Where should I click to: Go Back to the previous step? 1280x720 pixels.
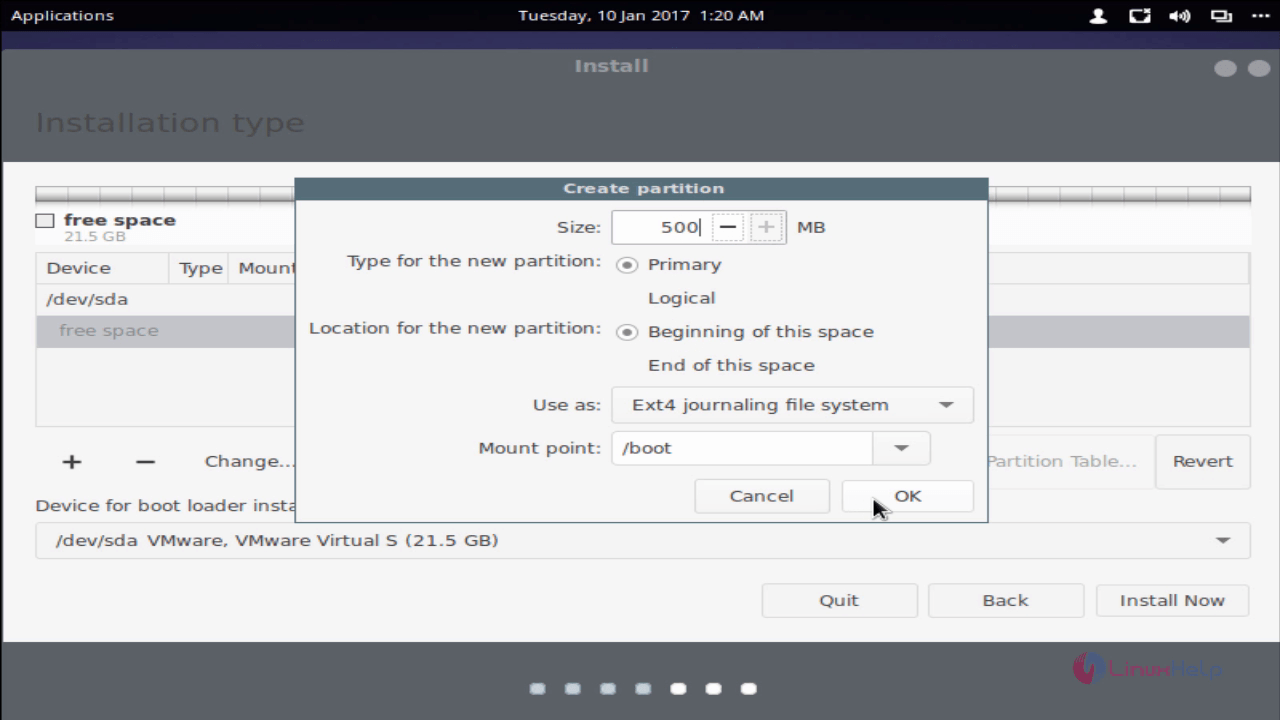click(x=1005, y=600)
